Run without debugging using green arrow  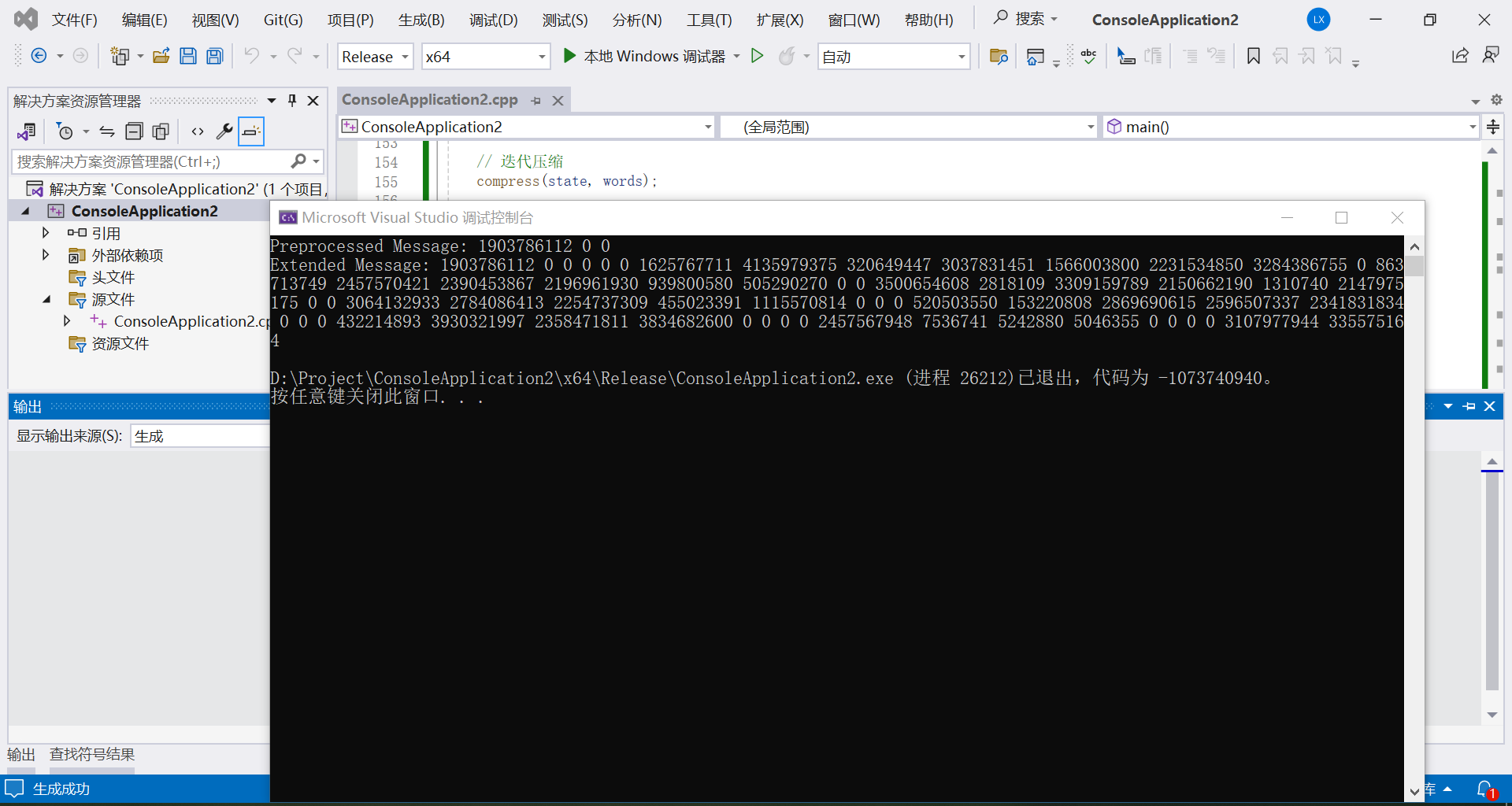(758, 56)
